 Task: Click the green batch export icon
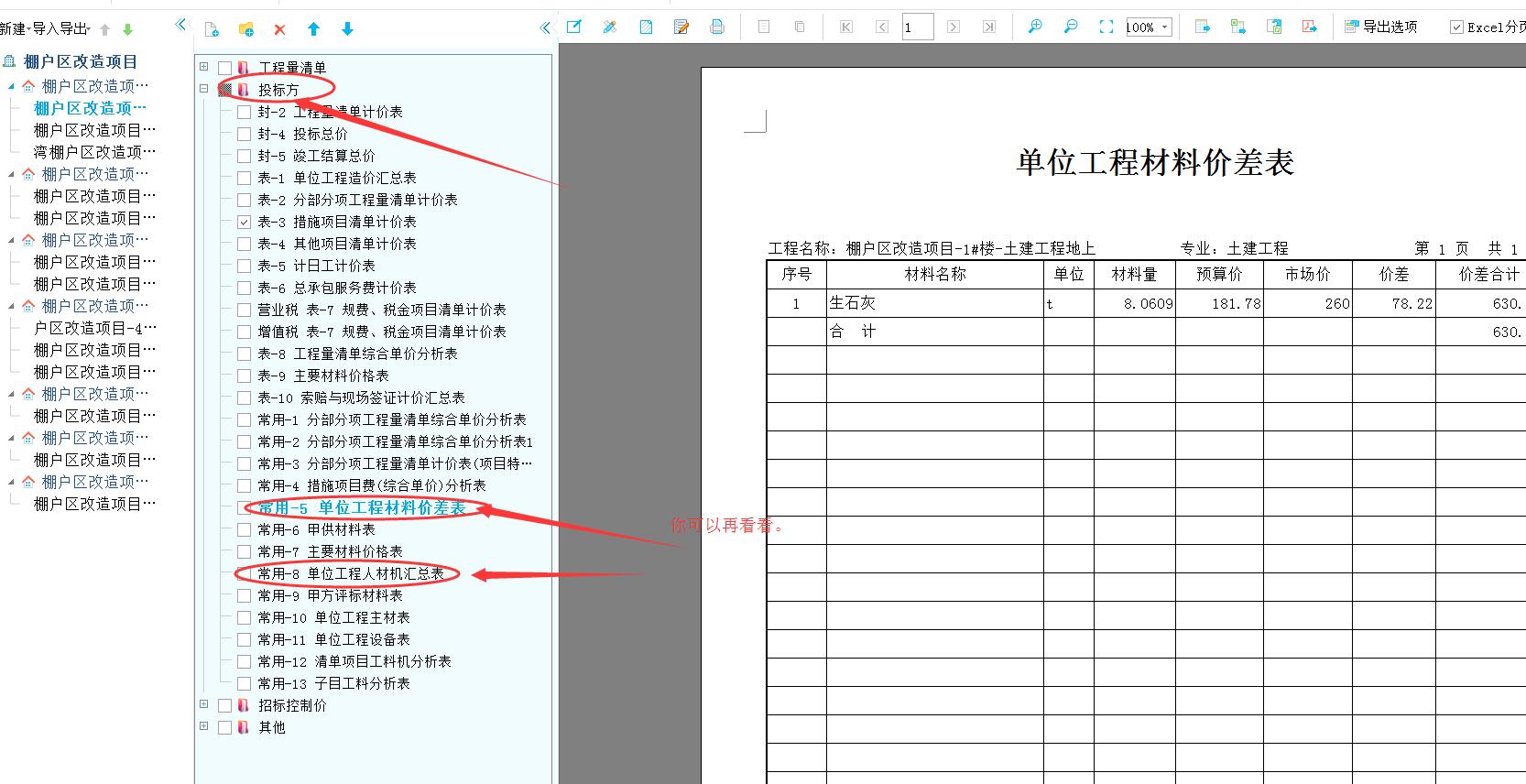pos(1238,27)
